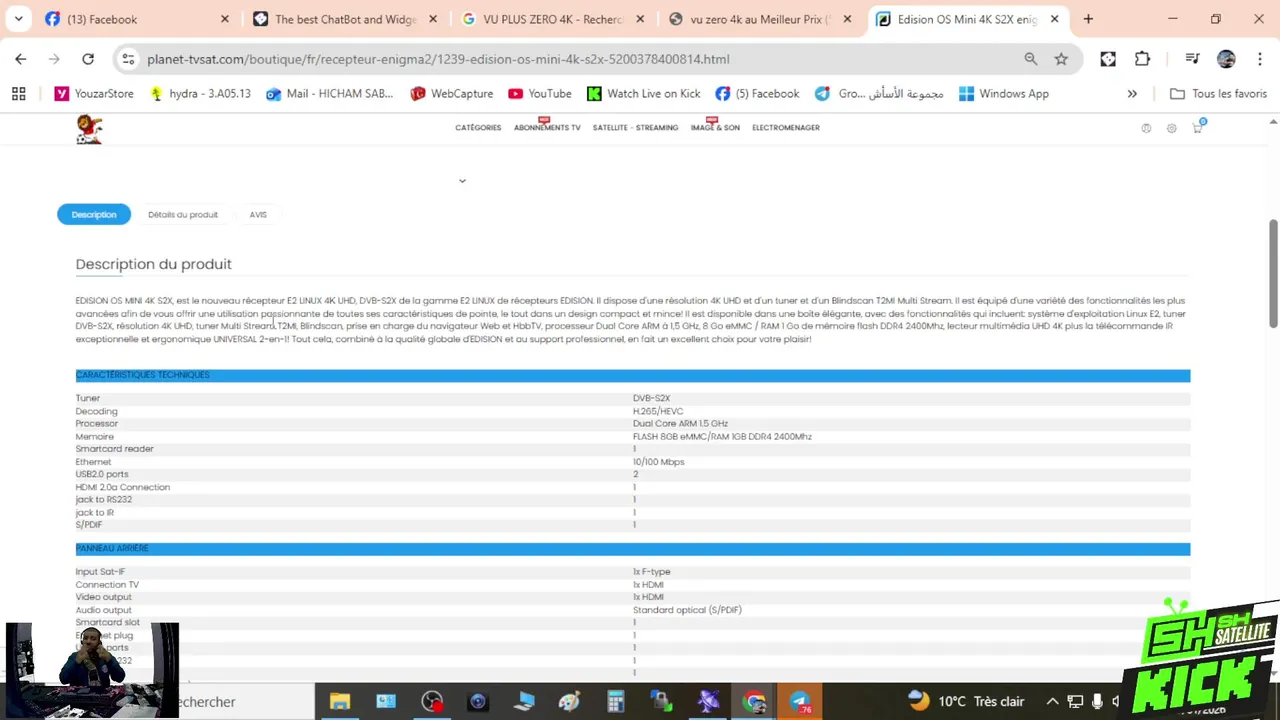Image resolution: width=1280 pixels, height=720 pixels.
Task: Switch to VU PLUS ZERO 4K search tab
Action: pos(552,19)
